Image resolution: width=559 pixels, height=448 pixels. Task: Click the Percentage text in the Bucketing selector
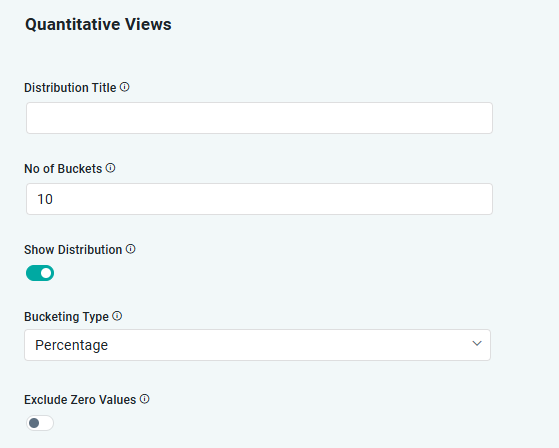click(71, 345)
